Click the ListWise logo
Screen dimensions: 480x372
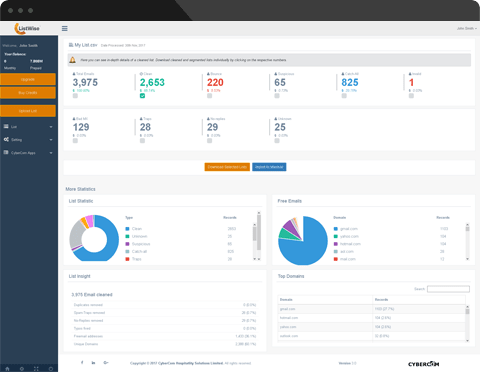coord(27,28)
